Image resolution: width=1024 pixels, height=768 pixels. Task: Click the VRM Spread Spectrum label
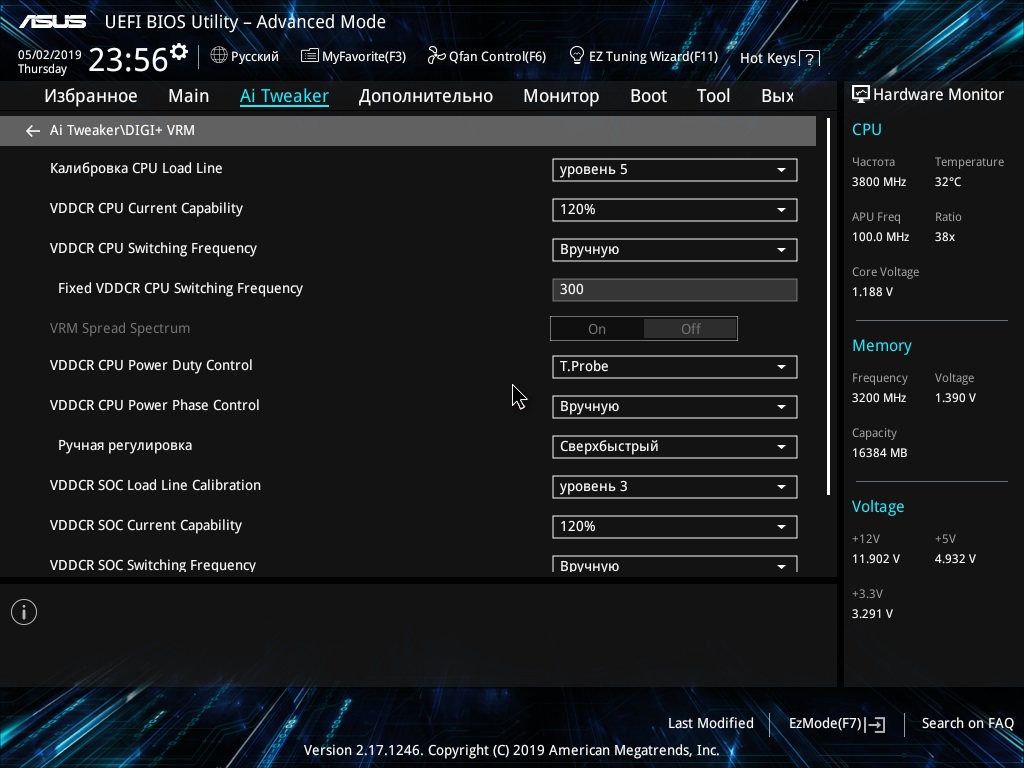tap(120, 328)
